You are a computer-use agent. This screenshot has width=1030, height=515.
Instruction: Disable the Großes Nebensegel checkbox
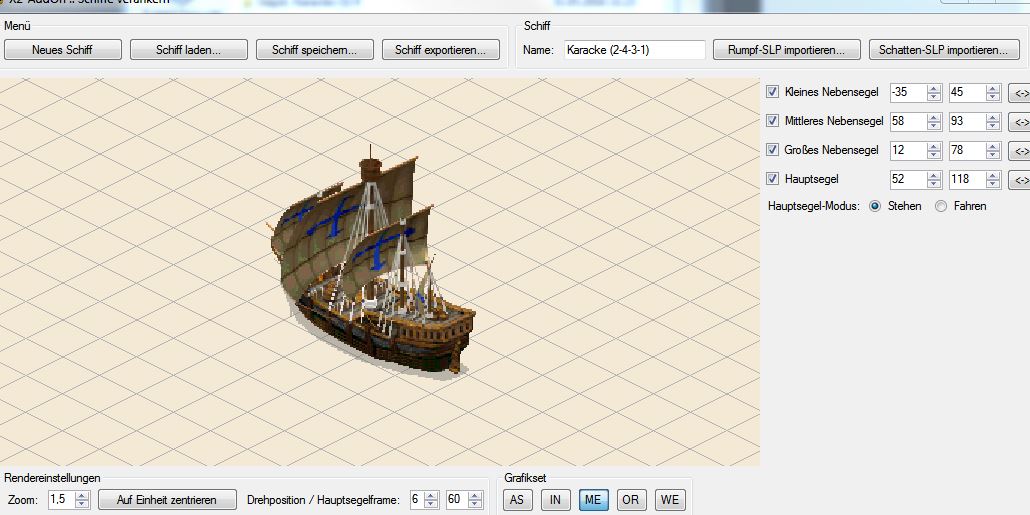(x=772, y=150)
